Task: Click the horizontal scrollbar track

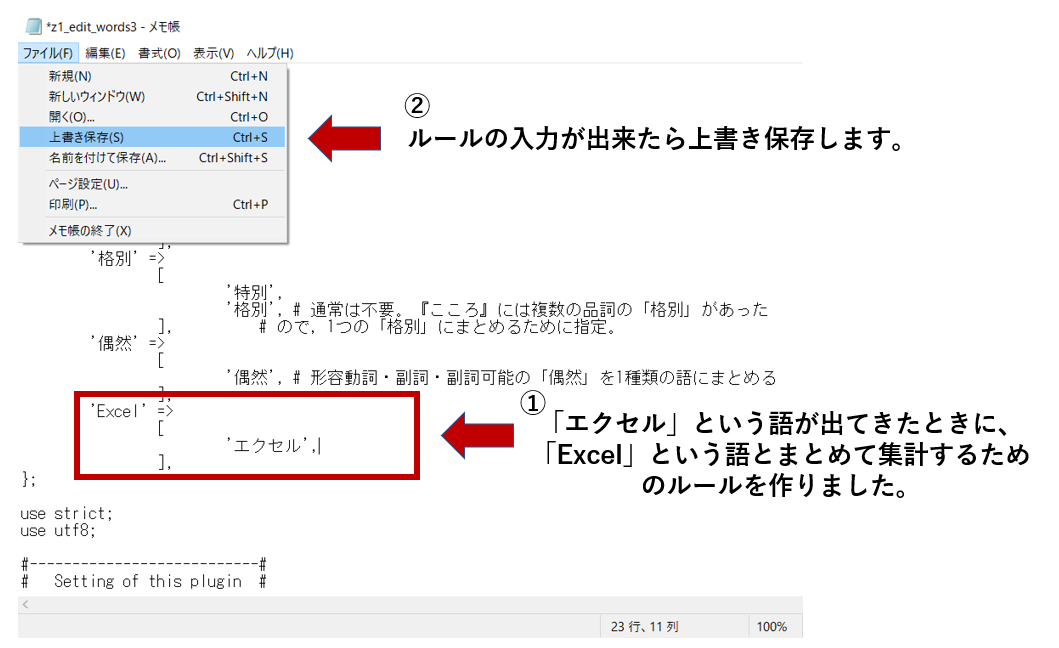Action: pyautogui.click(x=400, y=604)
